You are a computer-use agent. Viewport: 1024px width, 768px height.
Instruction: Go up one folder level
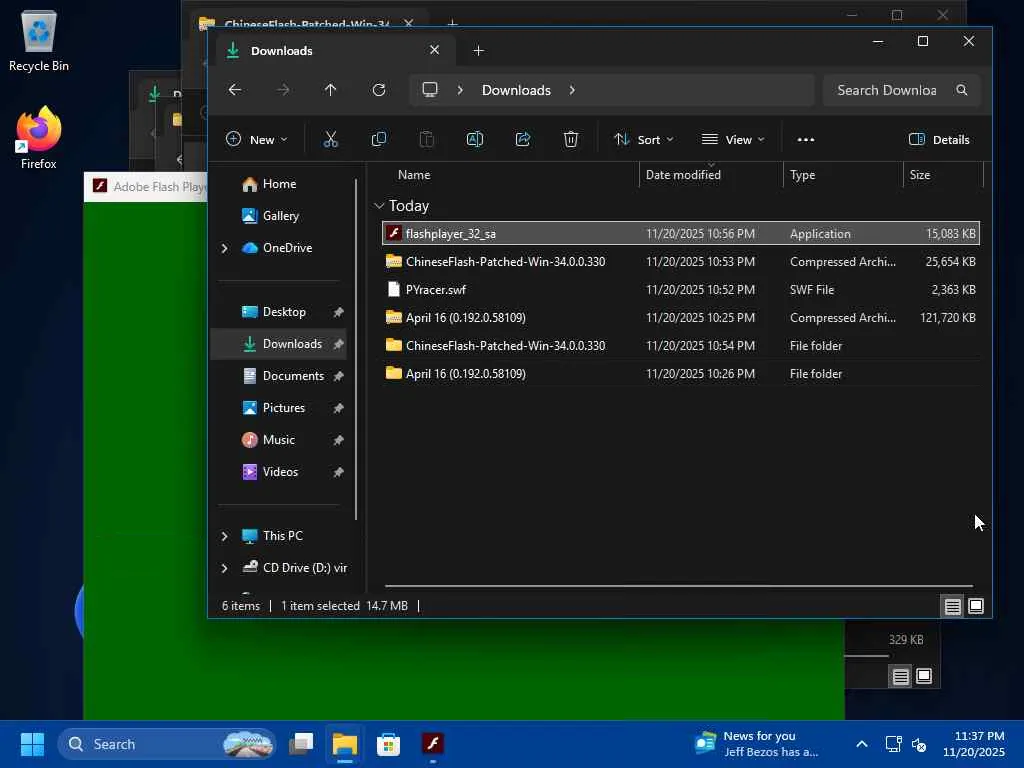pos(331,90)
